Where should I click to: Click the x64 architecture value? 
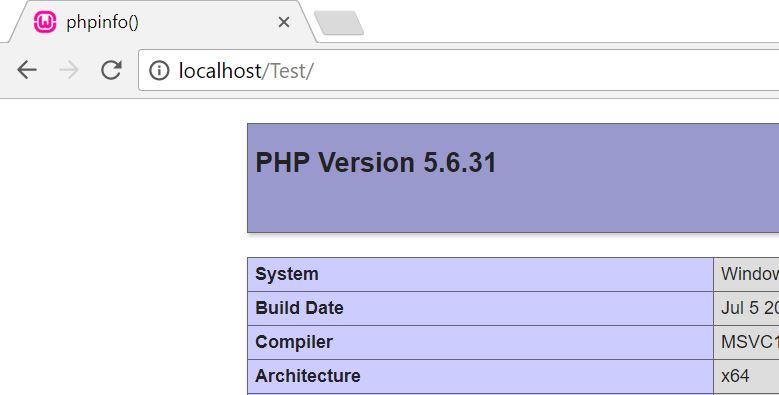click(735, 376)
